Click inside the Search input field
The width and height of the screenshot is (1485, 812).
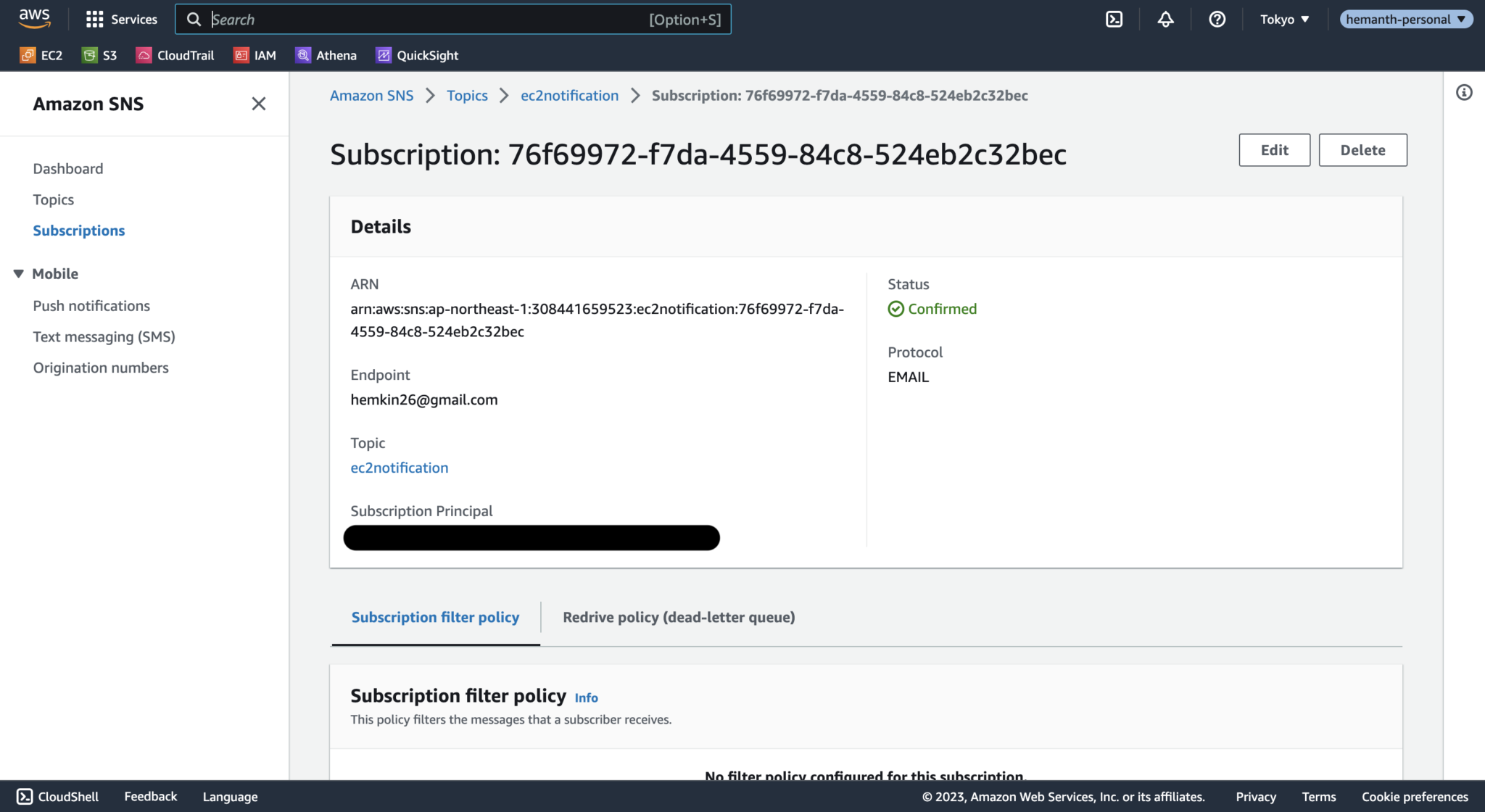click(453, 19)
